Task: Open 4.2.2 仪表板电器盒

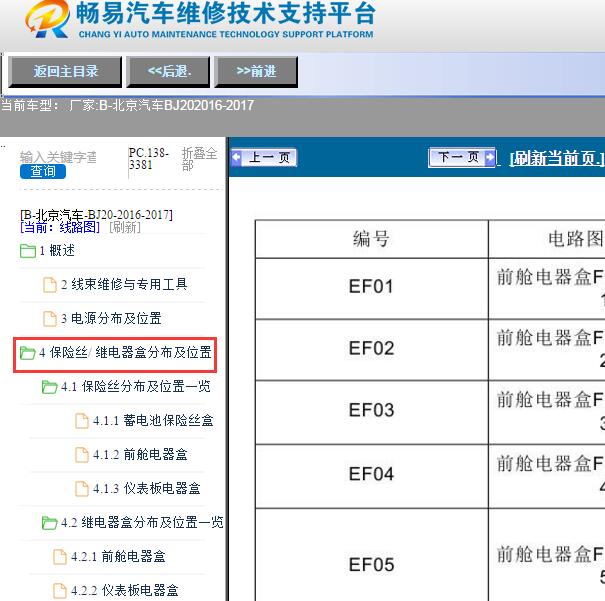Action: pos(125,591)
